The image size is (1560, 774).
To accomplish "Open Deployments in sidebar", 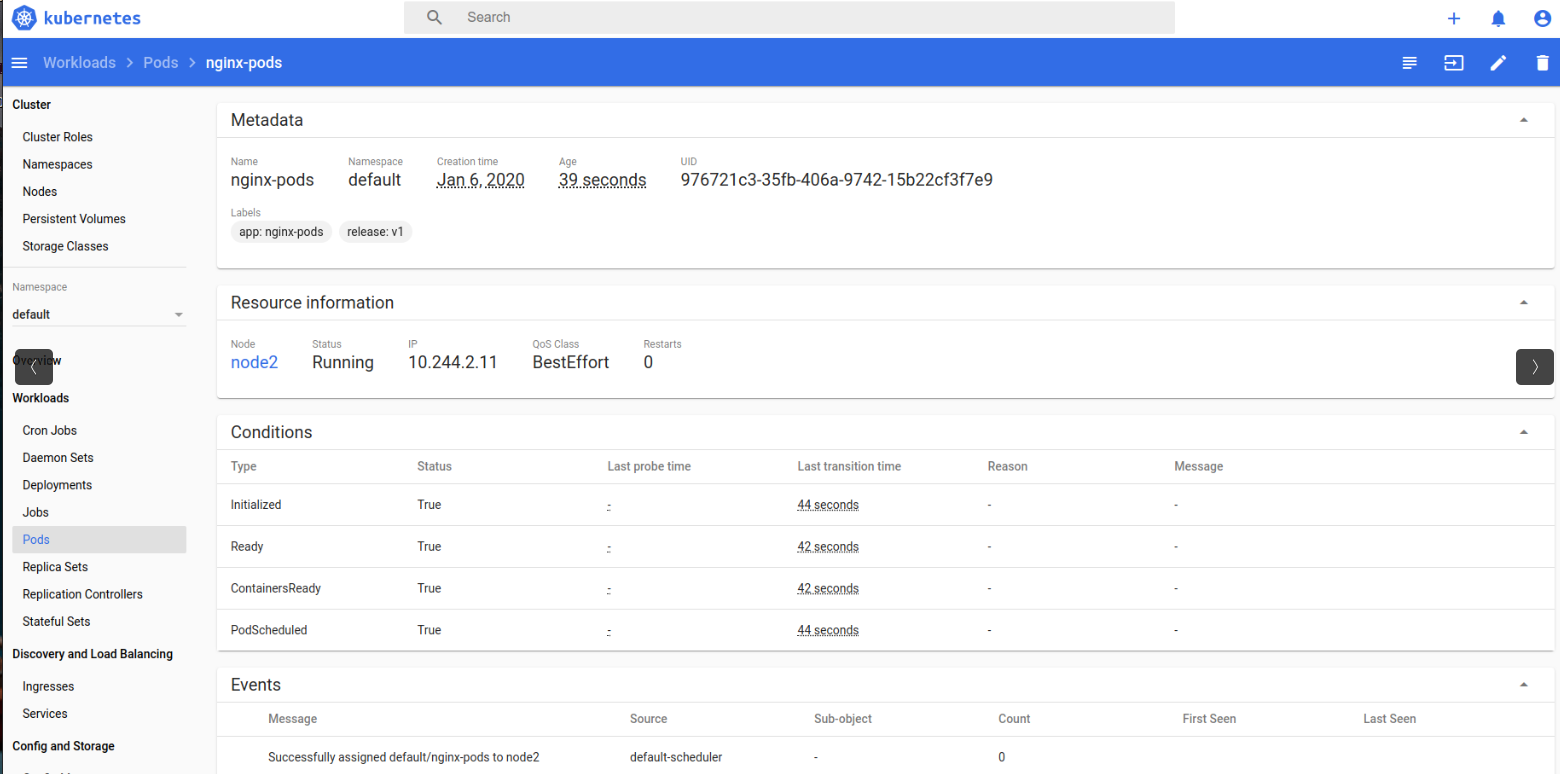I will click(57, 485).
